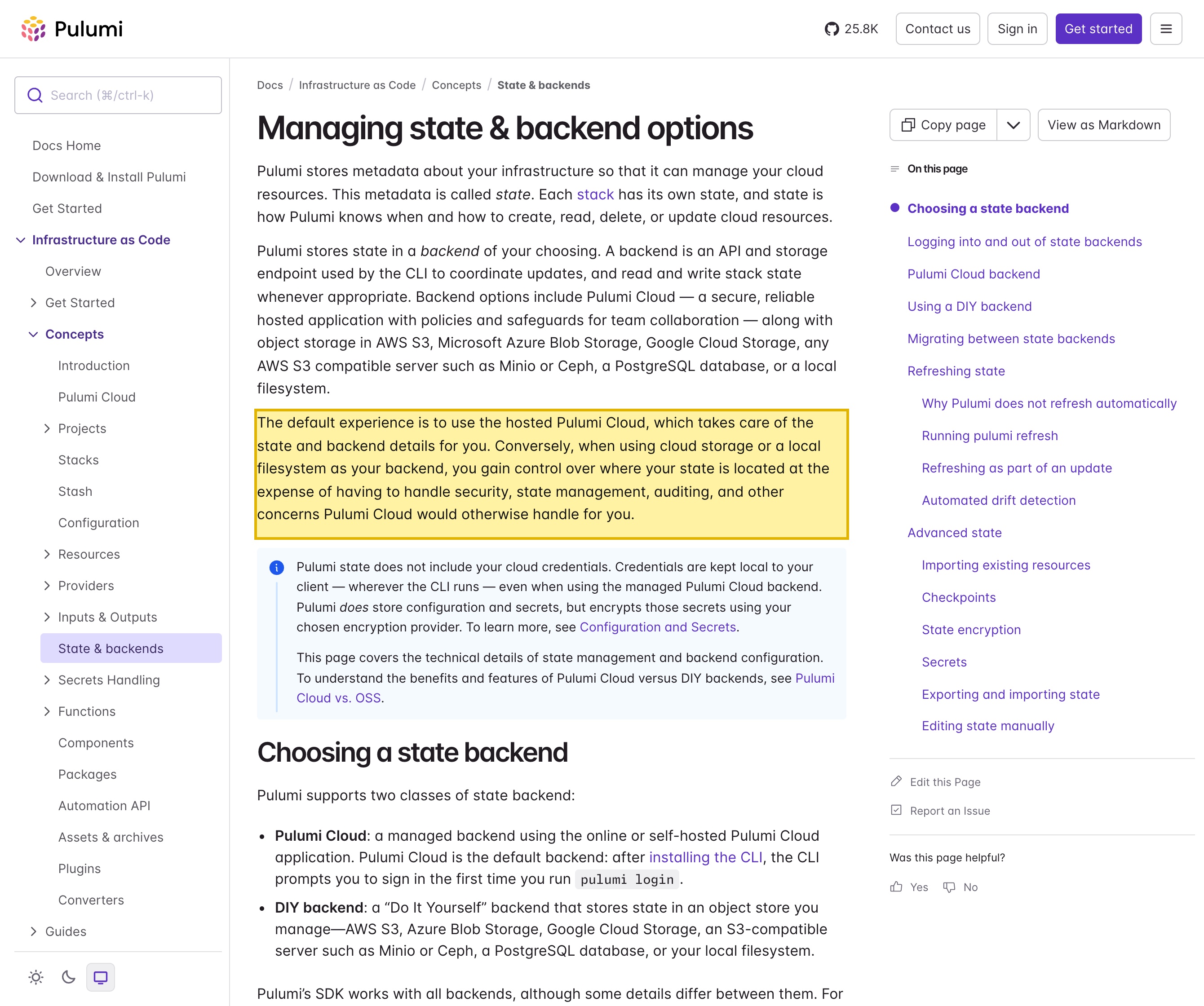This screenshot has width=1204, height=1006.
Task: Expand Inputs & Outputs item
Action: click(47, 617)
